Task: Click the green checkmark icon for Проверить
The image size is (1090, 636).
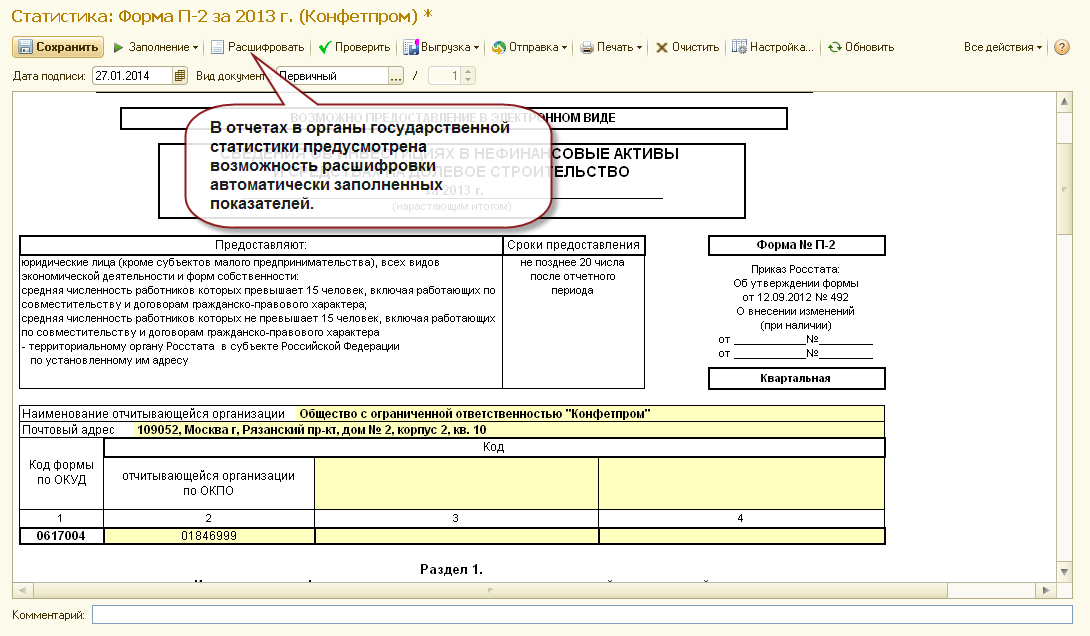Action: pyautogui.click(x=325, y=47)
